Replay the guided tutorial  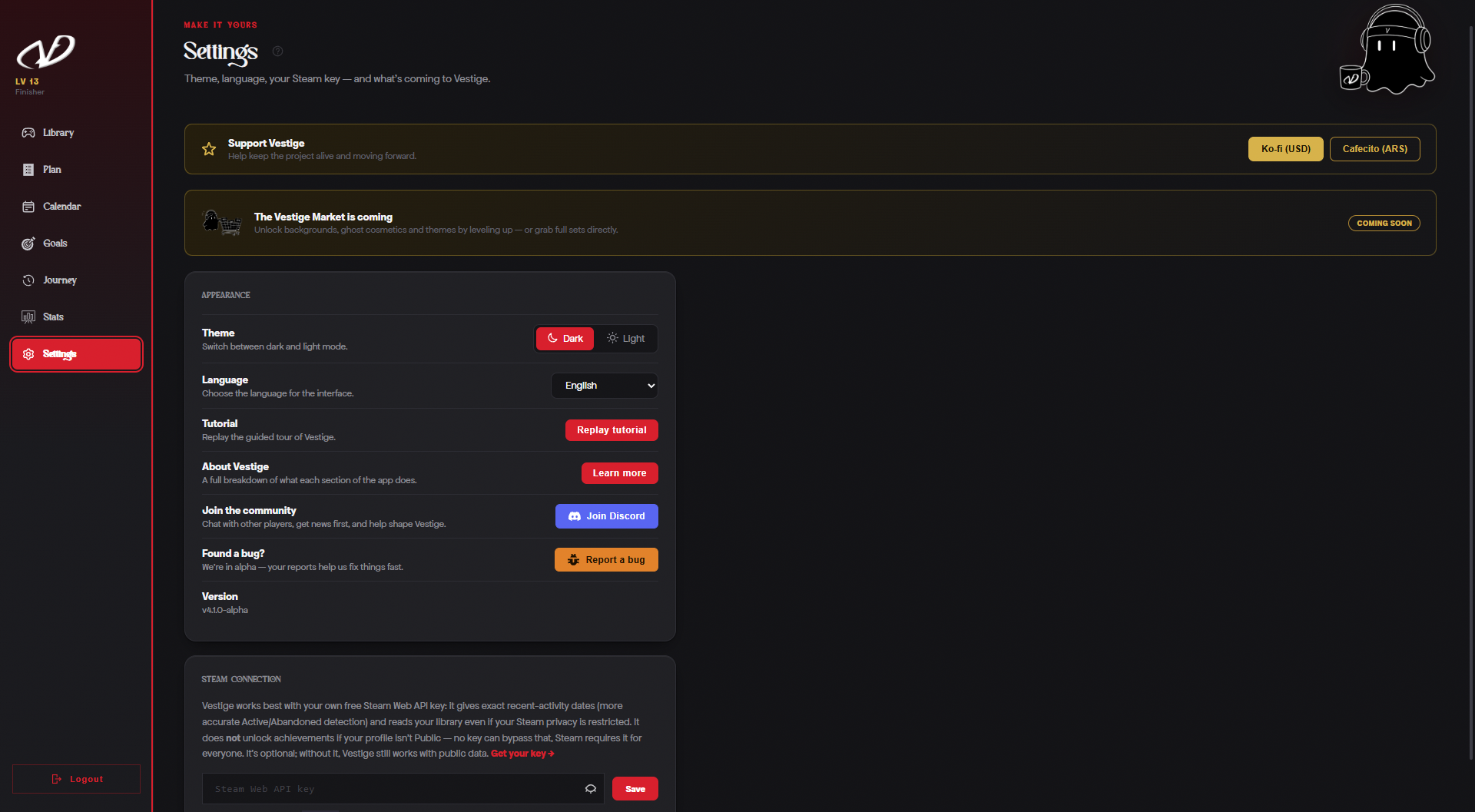click(612, 430)
